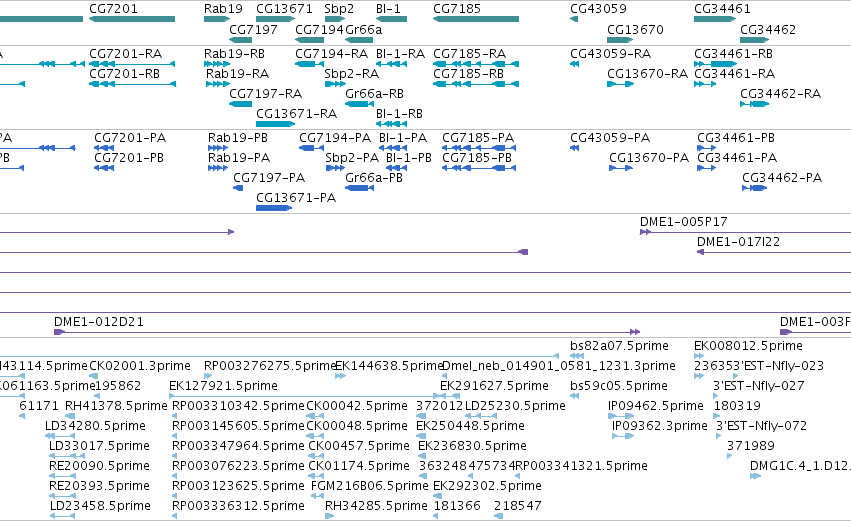
Task: Click transcript CG34461-RB label
Action: [x=734, y=54]
